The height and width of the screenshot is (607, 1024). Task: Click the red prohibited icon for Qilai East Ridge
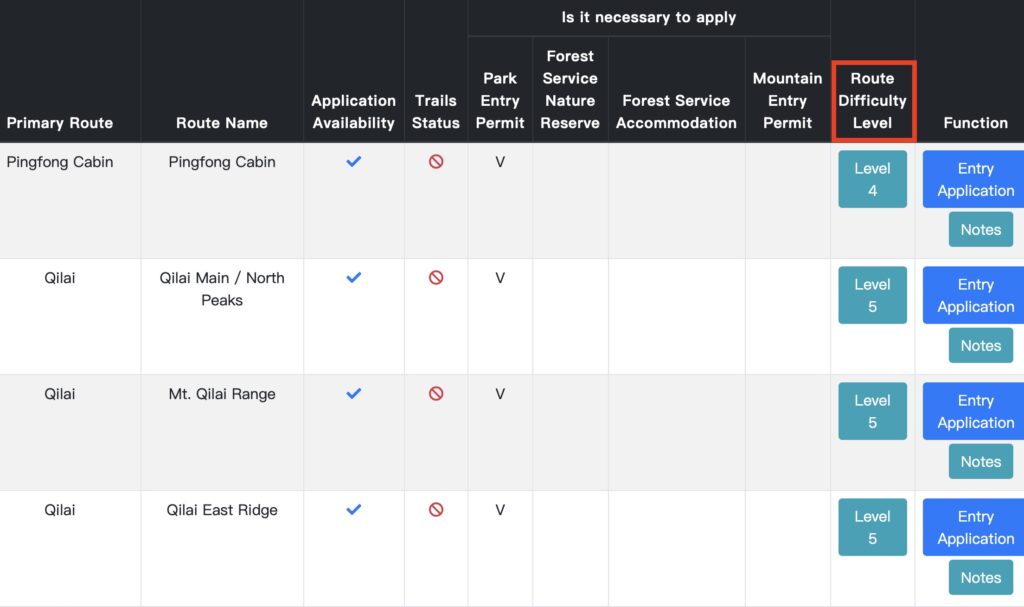tap(436, 510)
